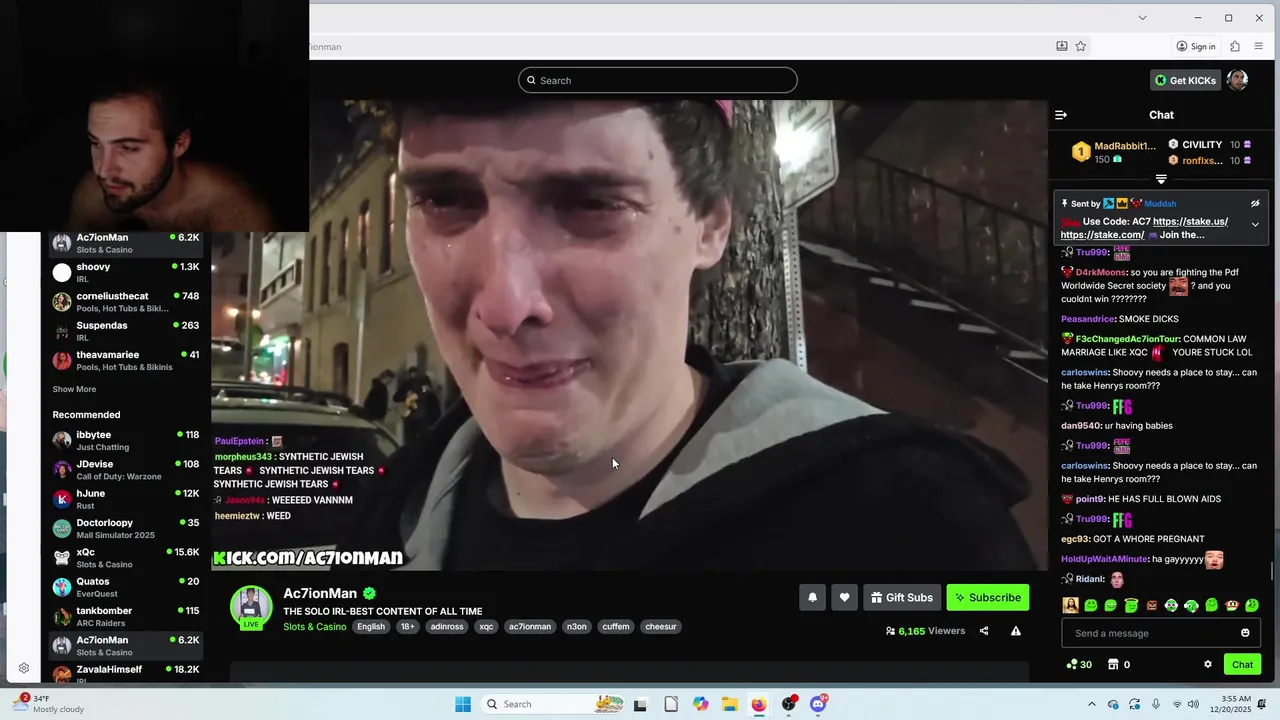Open JDevise recommended channel
Screen dimensions: 1280x720
coord(127,470)
